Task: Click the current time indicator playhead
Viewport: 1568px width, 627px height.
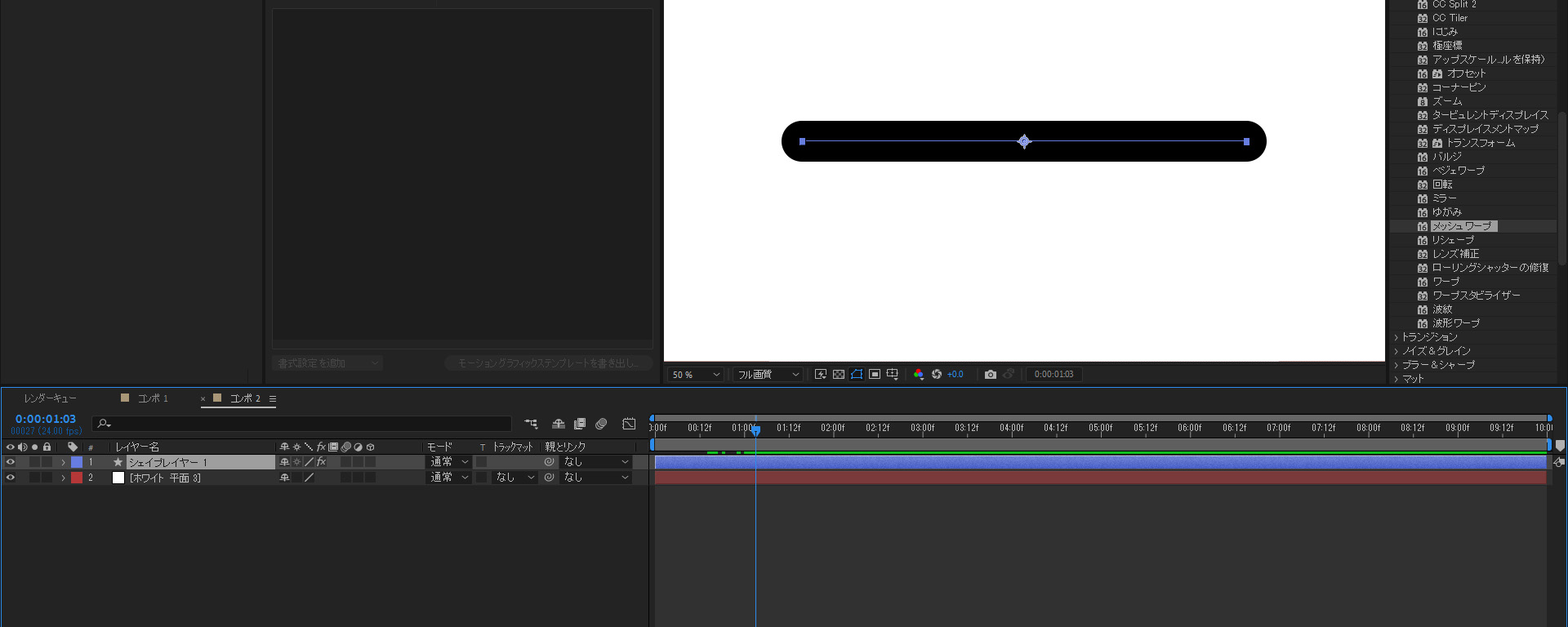Action: pos(755,430)
